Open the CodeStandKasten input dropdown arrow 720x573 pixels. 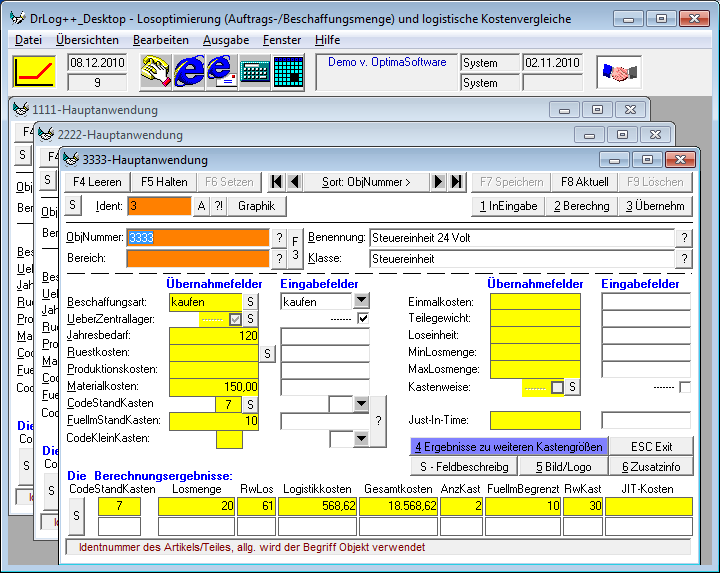coord(361,403)
